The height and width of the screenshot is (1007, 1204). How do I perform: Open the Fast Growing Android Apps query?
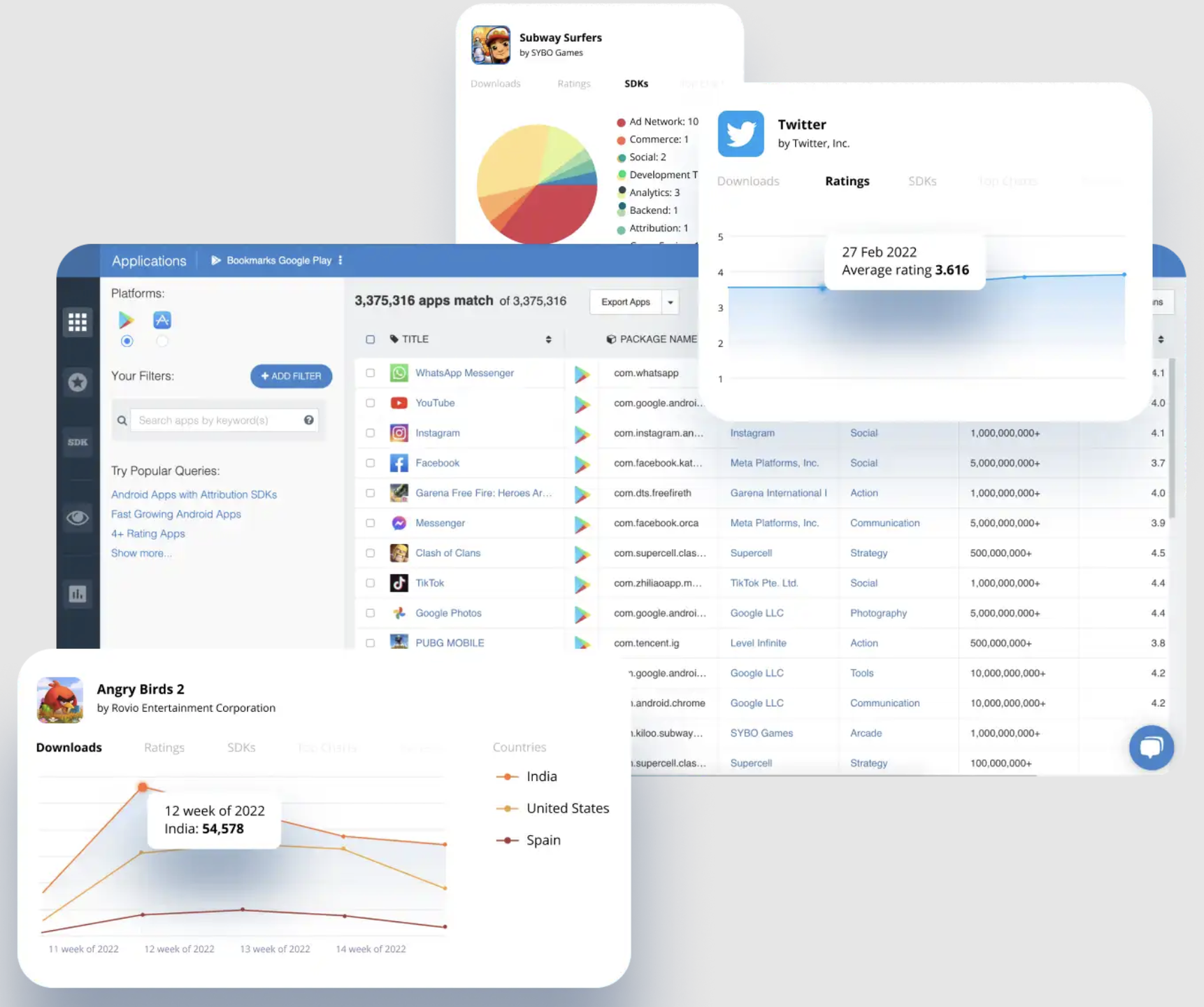[176, 514]
